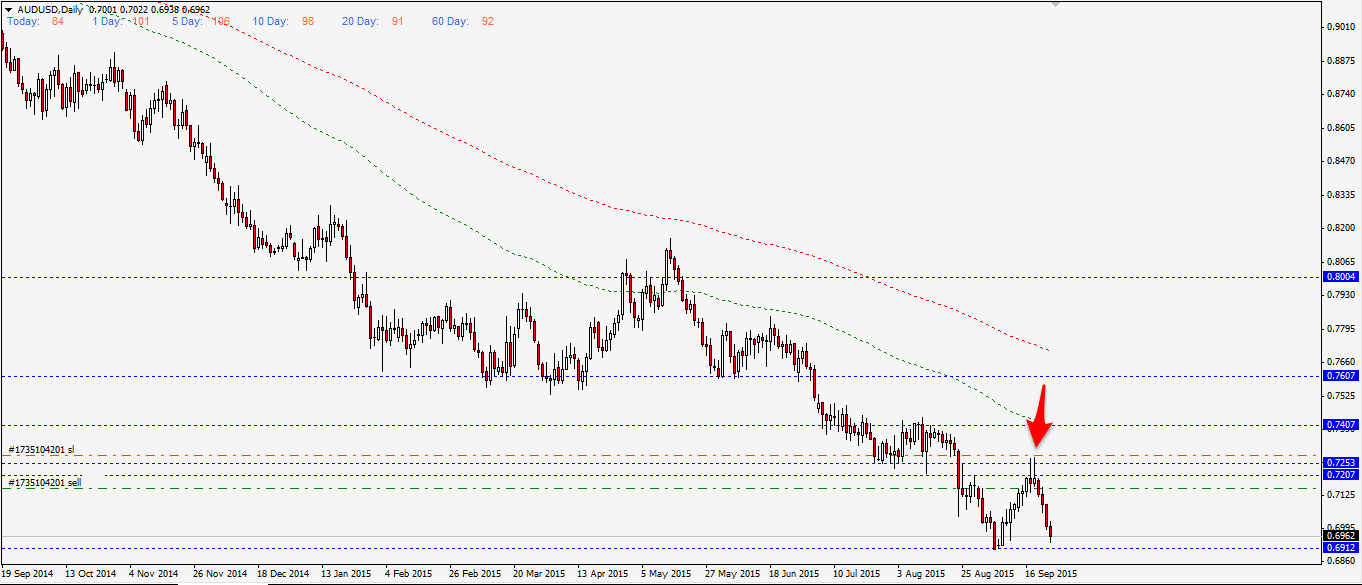Click the 0.8470 value on price axis
This screenshot has height=585, width=1362.
1342,161
